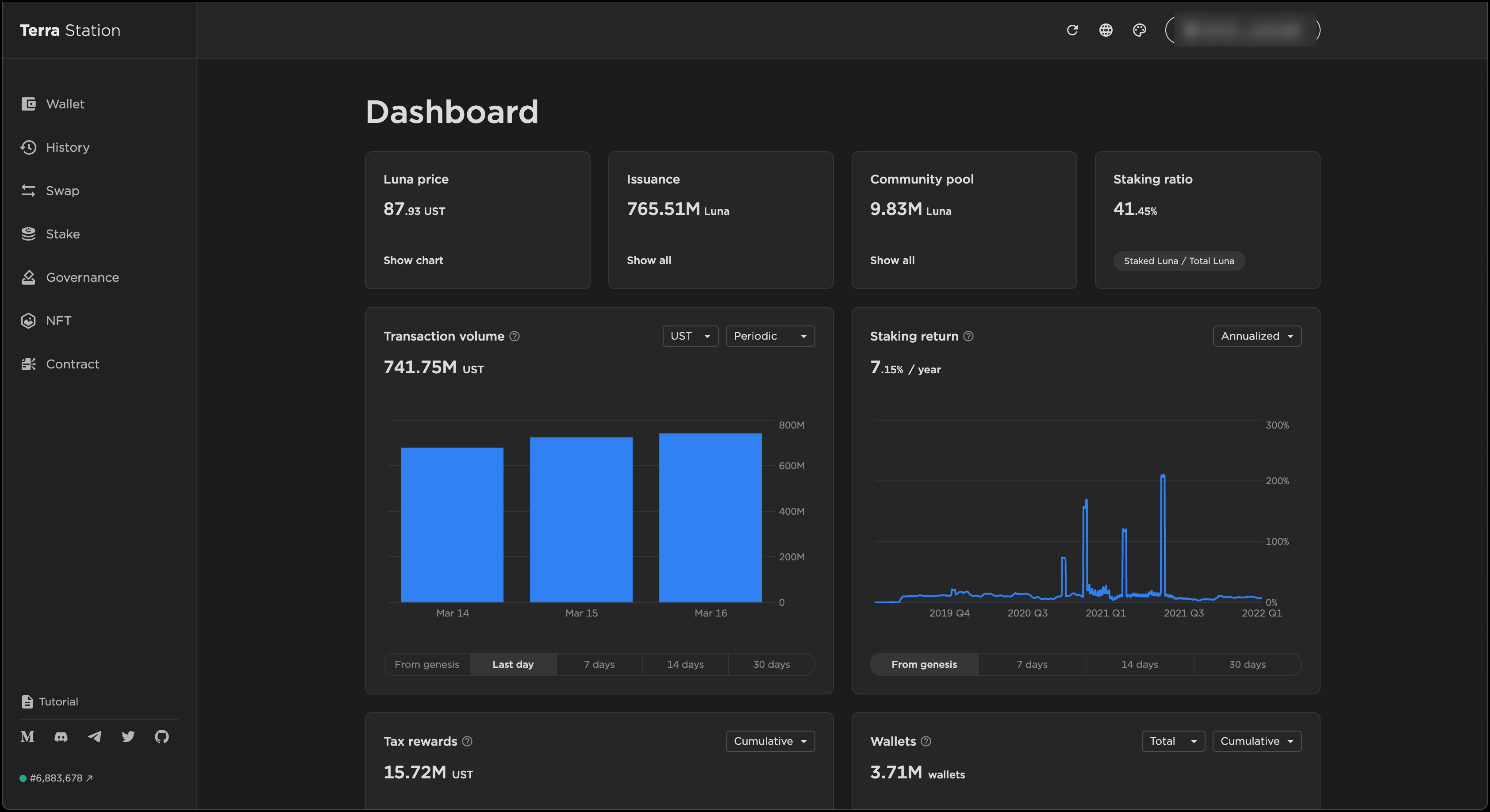Image resolution: width=1490 pixels, height=812 pixels.
Task: Go to Swap page
Action: 62,190
